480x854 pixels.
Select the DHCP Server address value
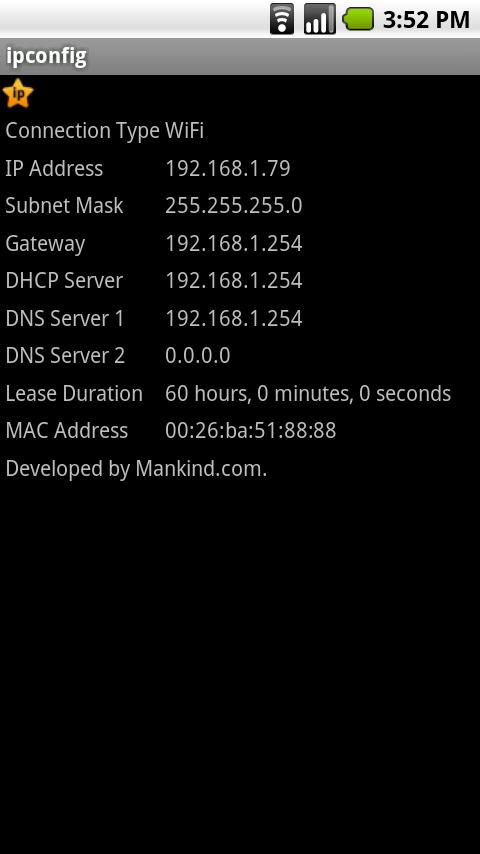234,281
